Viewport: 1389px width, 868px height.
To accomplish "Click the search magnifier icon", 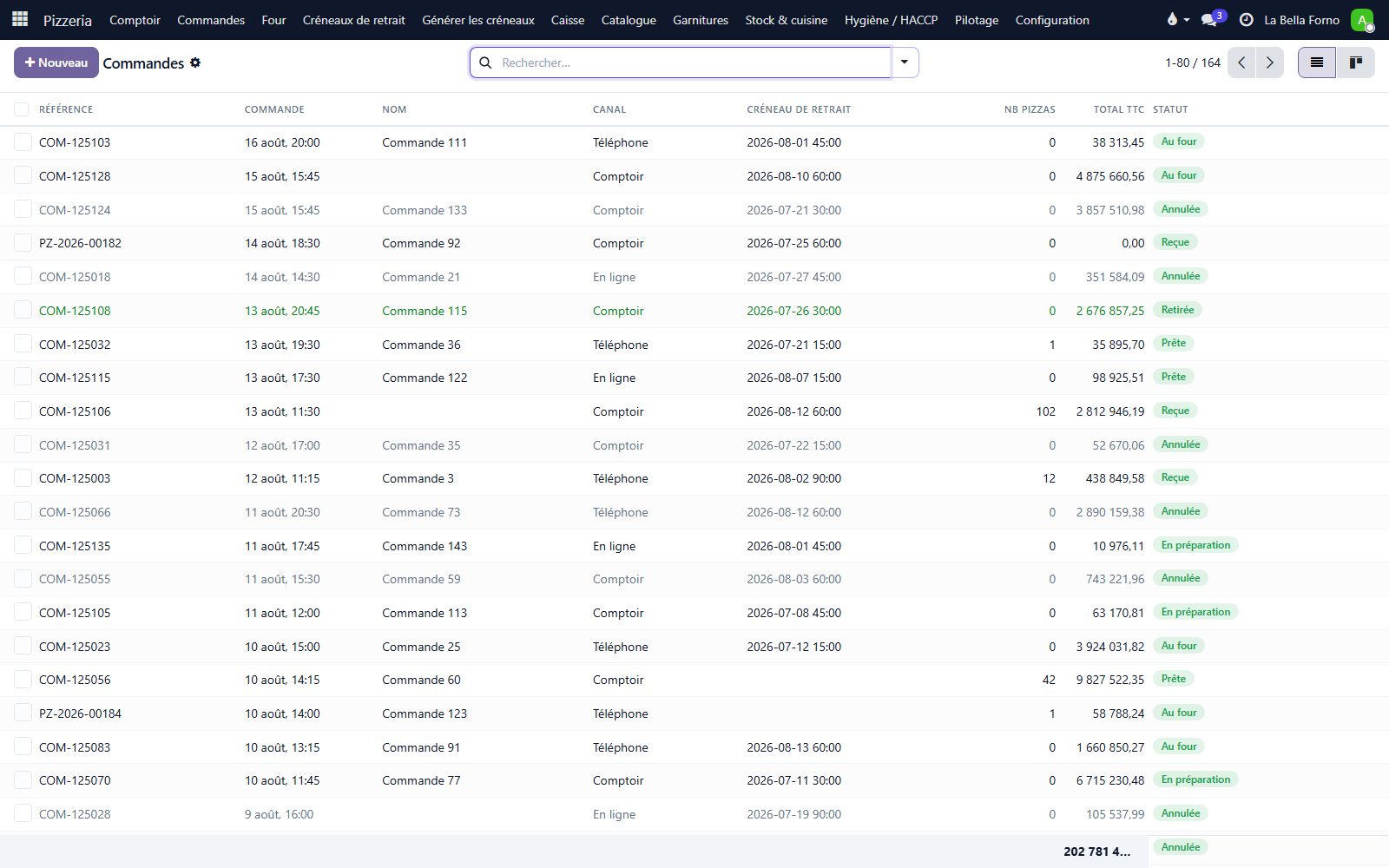I will coord(485,62).
